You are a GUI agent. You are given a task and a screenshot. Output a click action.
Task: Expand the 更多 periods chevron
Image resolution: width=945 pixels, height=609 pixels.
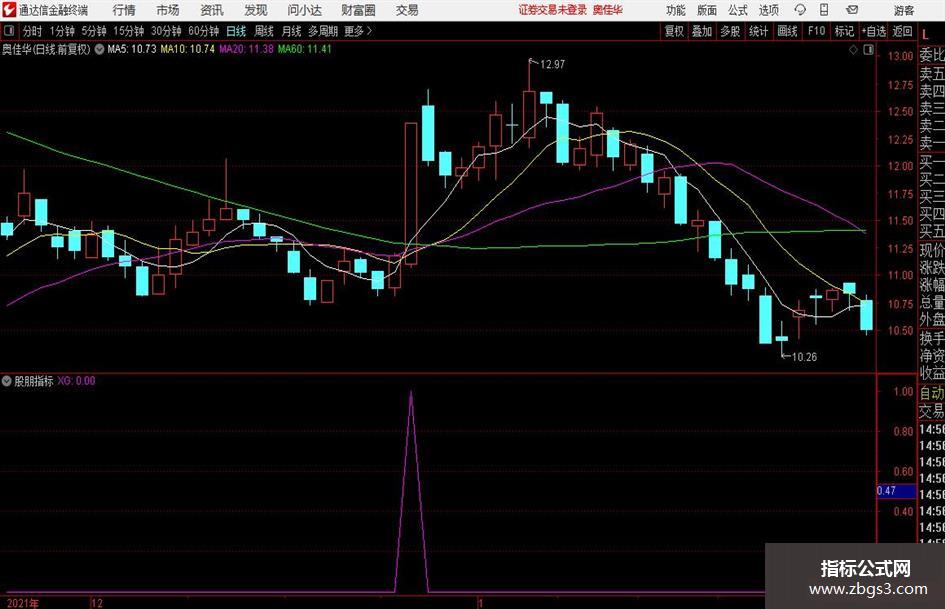point(358,31)
